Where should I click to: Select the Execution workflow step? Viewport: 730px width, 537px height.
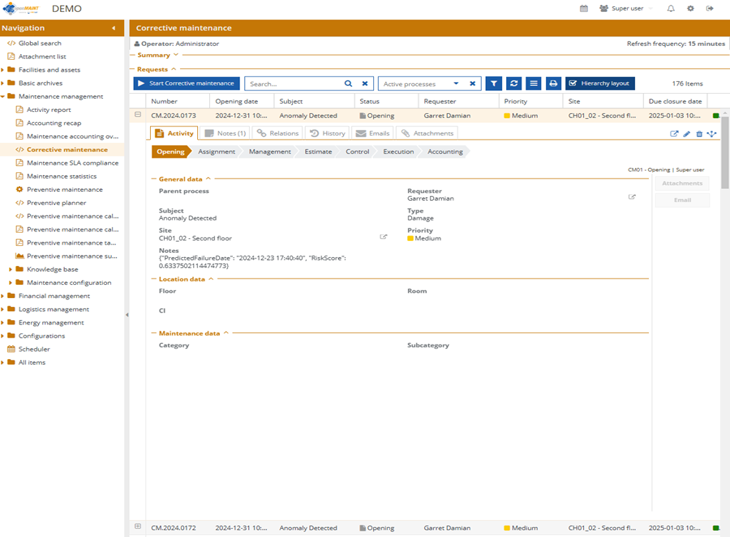point(398,151)
